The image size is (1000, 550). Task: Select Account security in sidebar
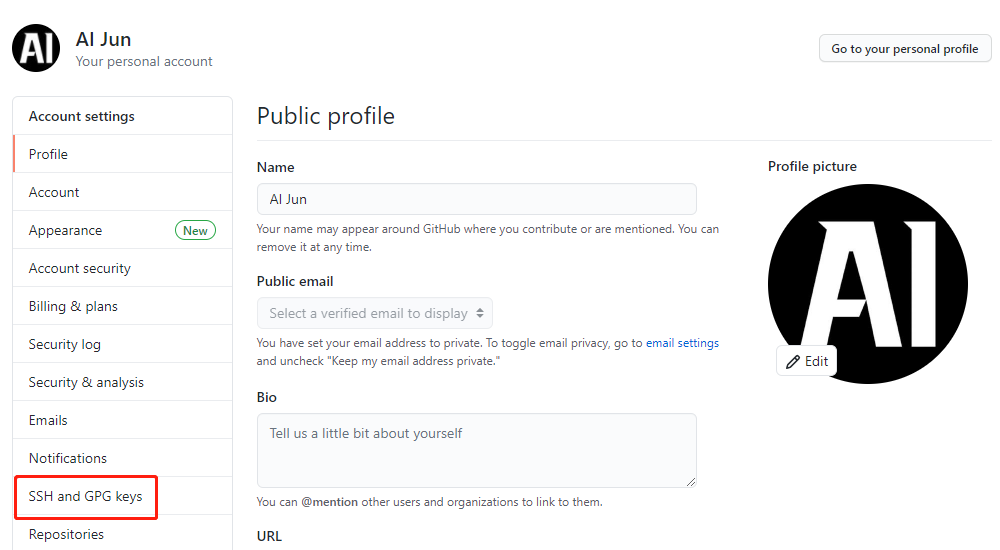coord(80,268)
